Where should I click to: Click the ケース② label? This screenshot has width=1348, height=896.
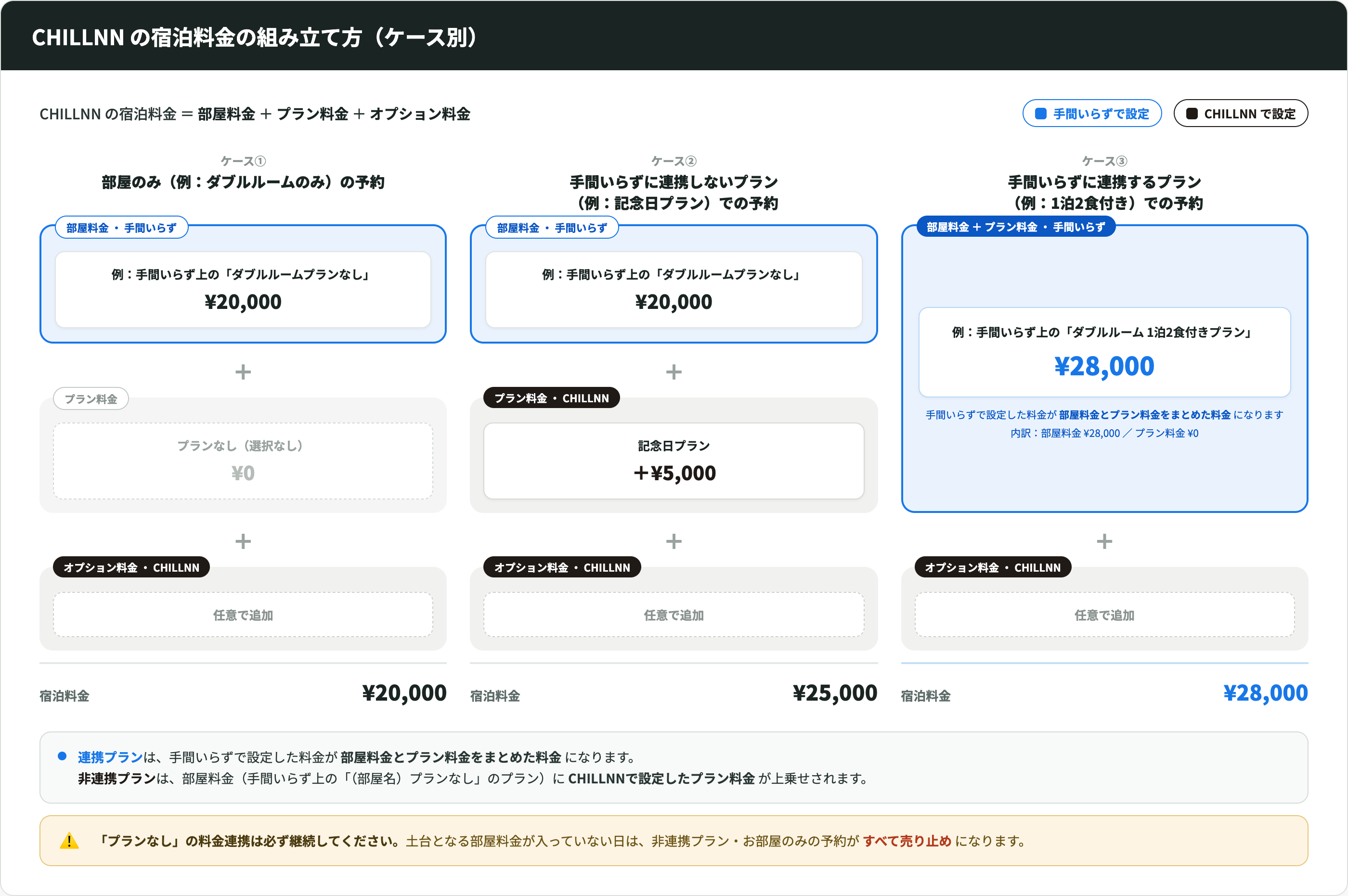(x=674, y=161)
